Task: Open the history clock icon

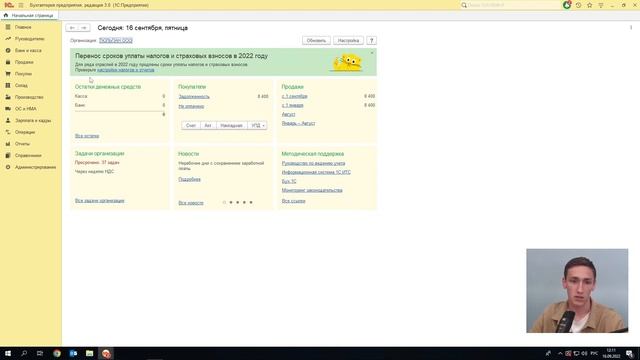Action: [x=578, y=5]
